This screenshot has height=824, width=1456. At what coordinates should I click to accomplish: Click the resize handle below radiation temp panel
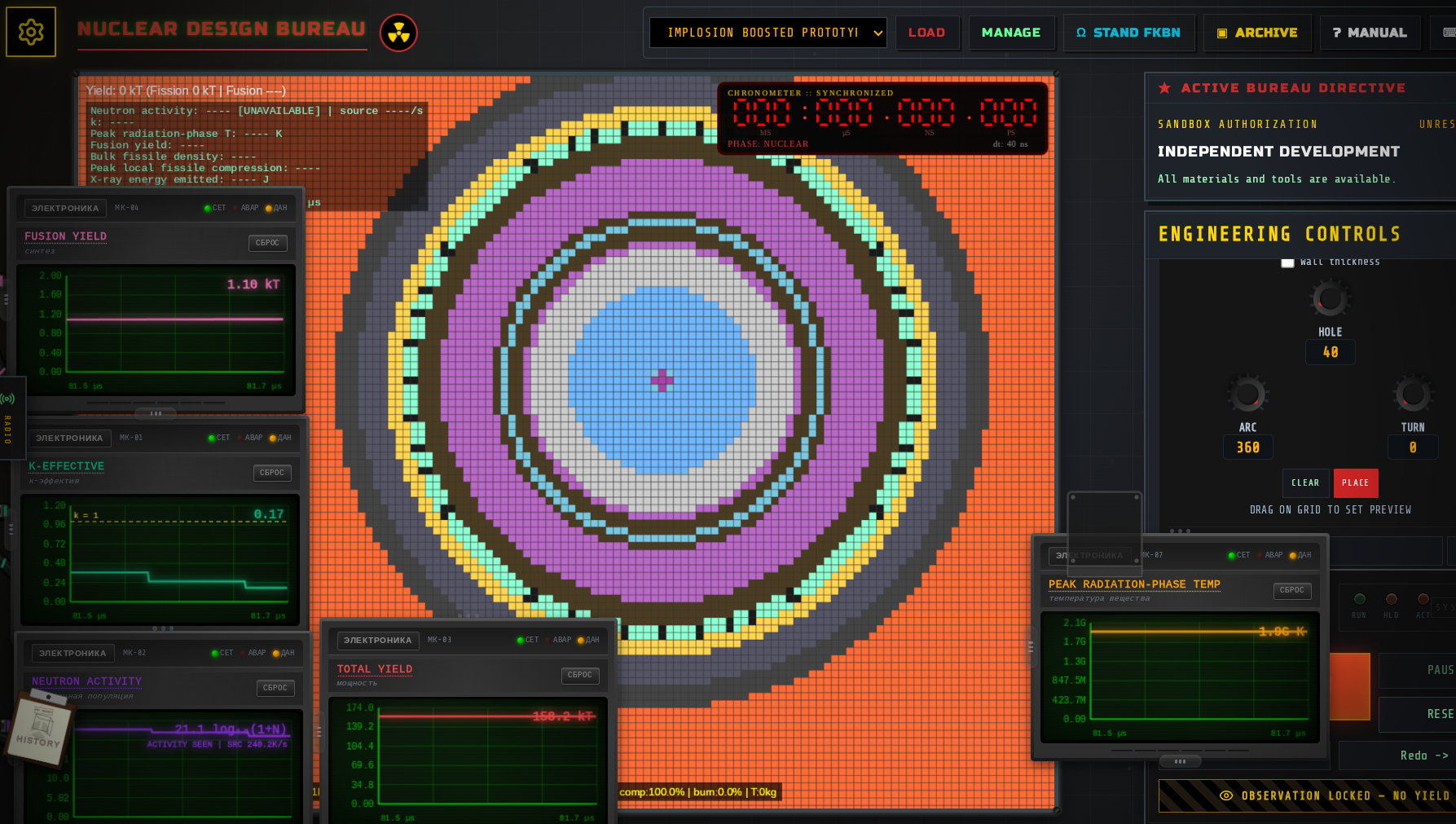click(x=1180, y=761)
